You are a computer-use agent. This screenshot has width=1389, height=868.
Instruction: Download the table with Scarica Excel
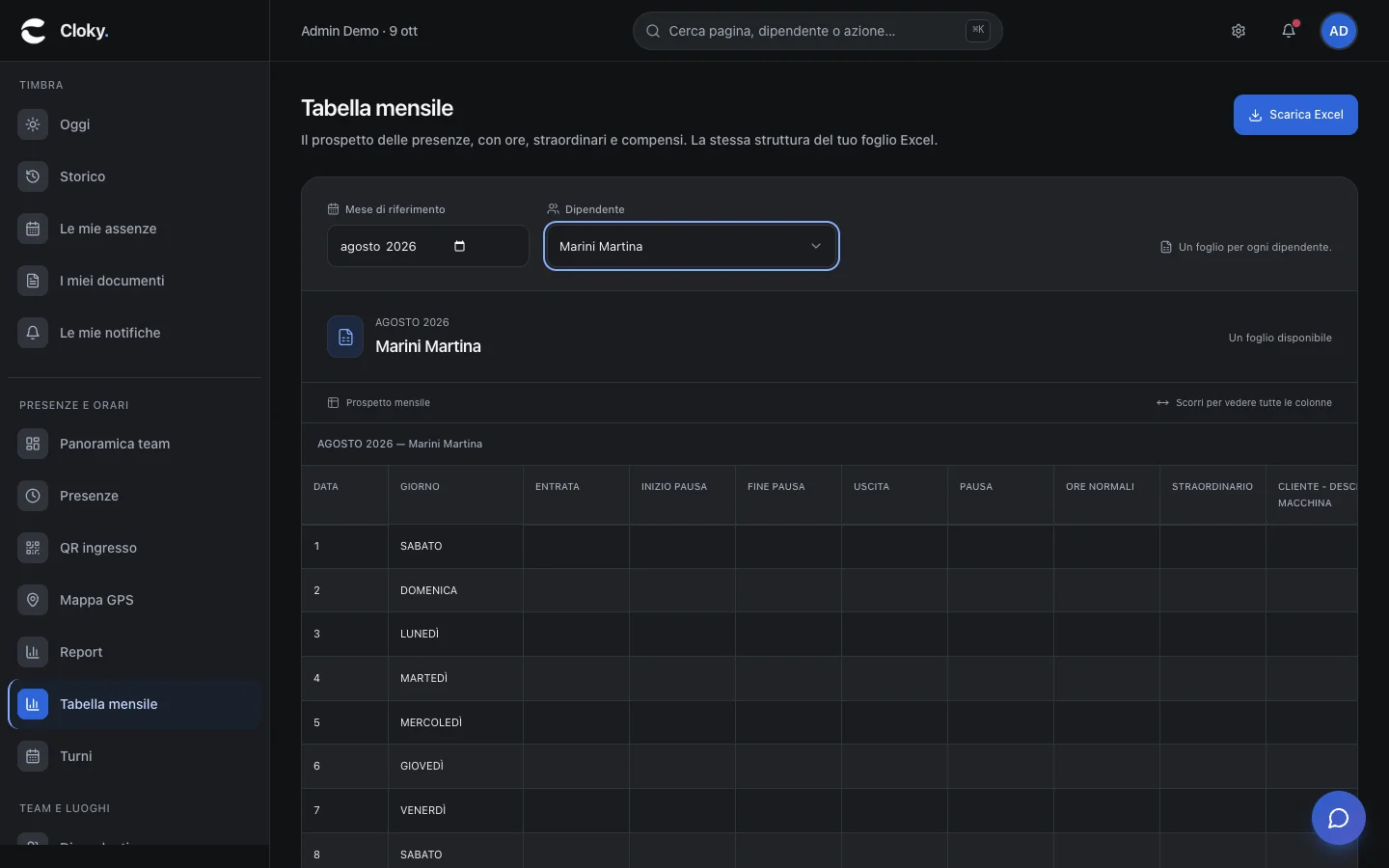(1295, 115)
